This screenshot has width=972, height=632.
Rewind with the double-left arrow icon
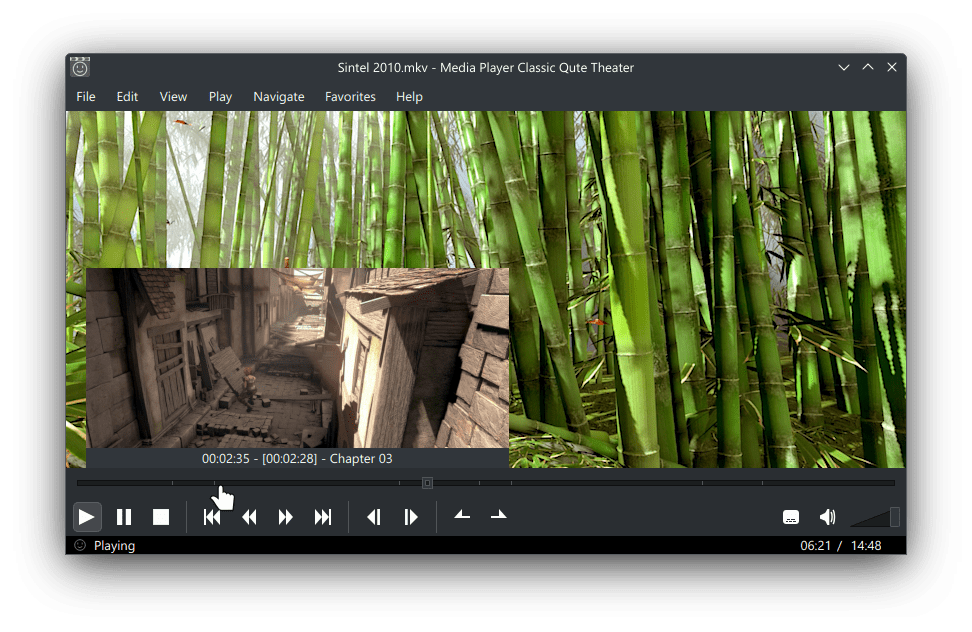tap(249, 517)
